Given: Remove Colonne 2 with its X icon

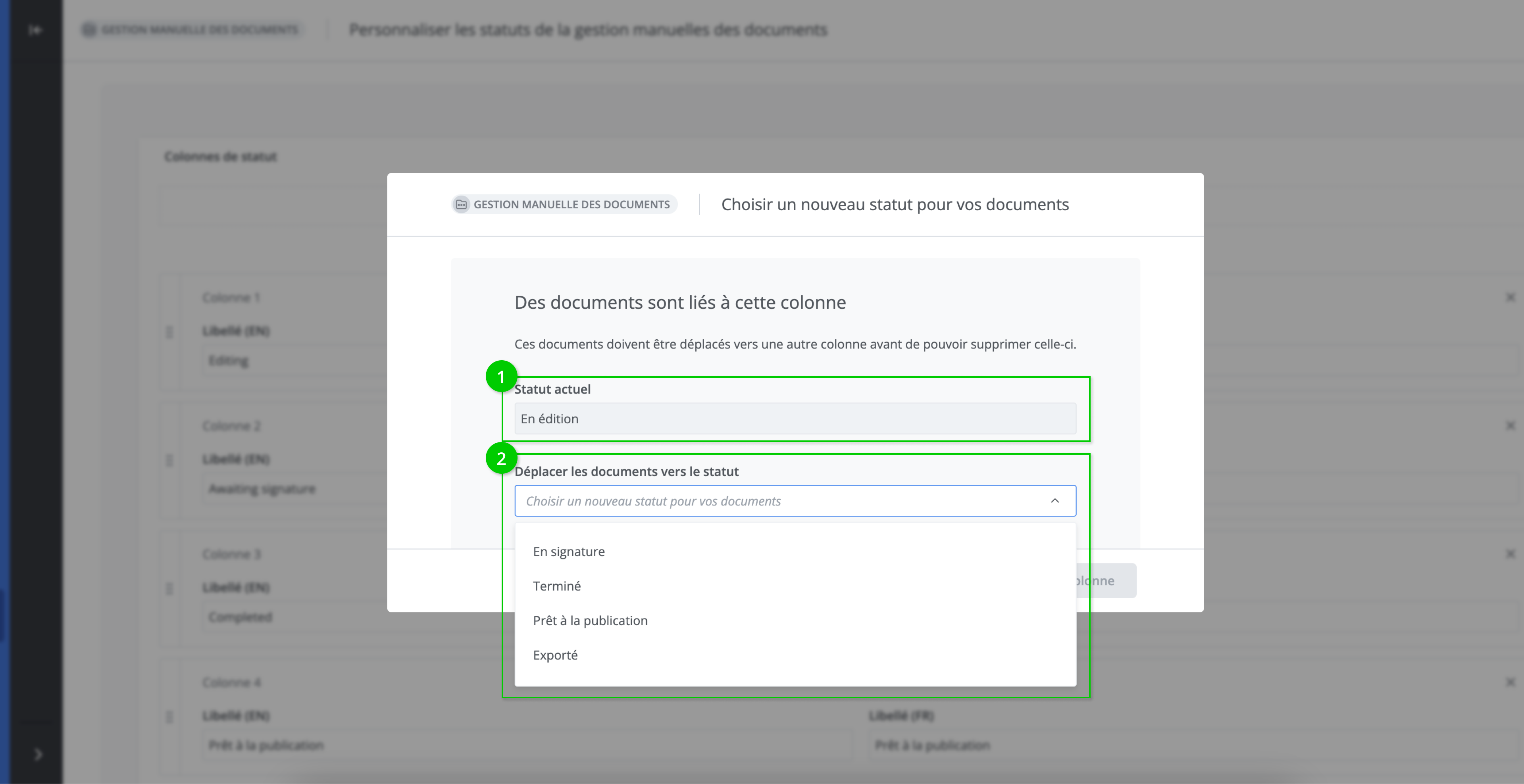Looking at the screenshot, I should (1511, 426).
